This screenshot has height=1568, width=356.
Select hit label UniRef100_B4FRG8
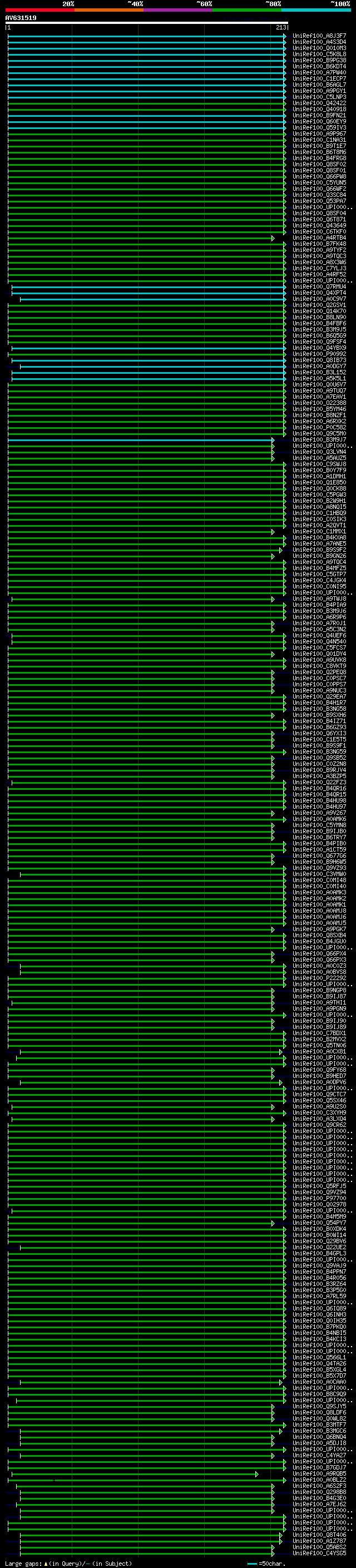(x=319, y=159)
